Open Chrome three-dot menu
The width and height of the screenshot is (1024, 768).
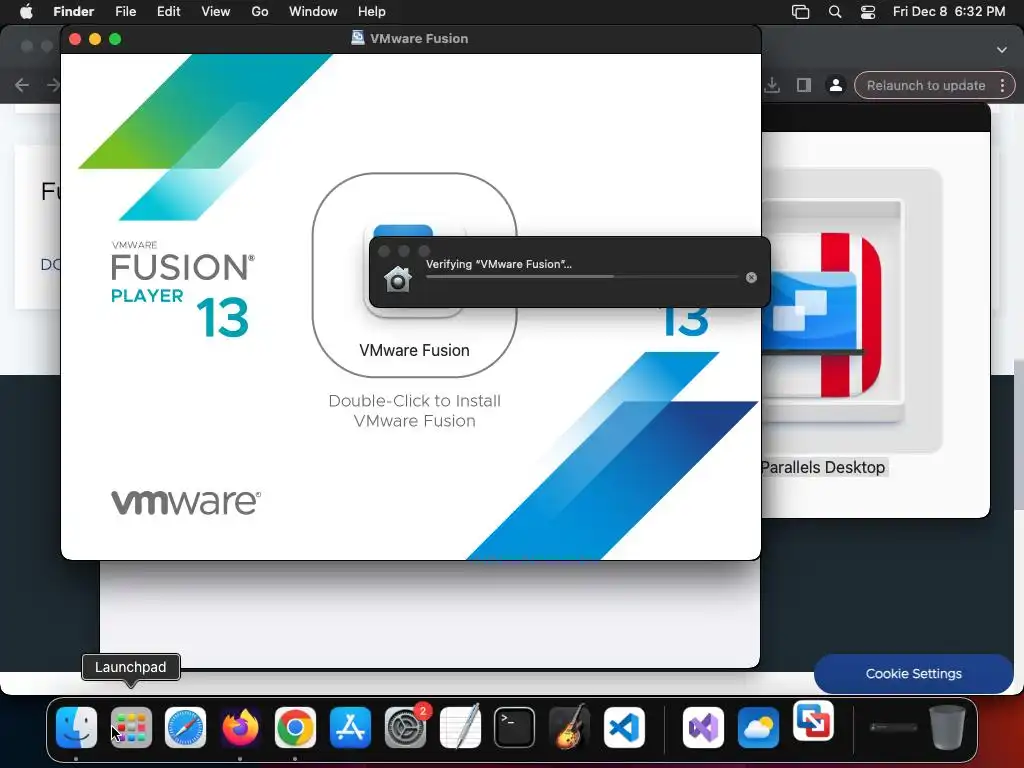coord(1002,86)
